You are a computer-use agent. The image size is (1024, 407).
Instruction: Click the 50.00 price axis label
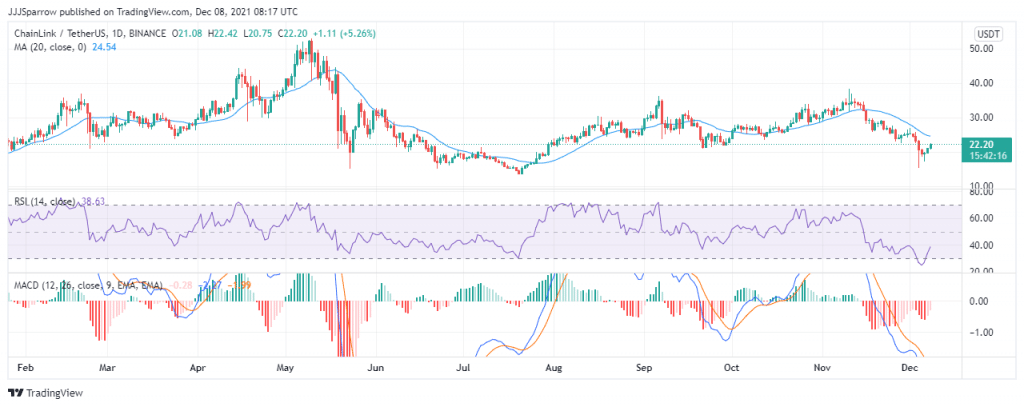(x=982, y=48)
